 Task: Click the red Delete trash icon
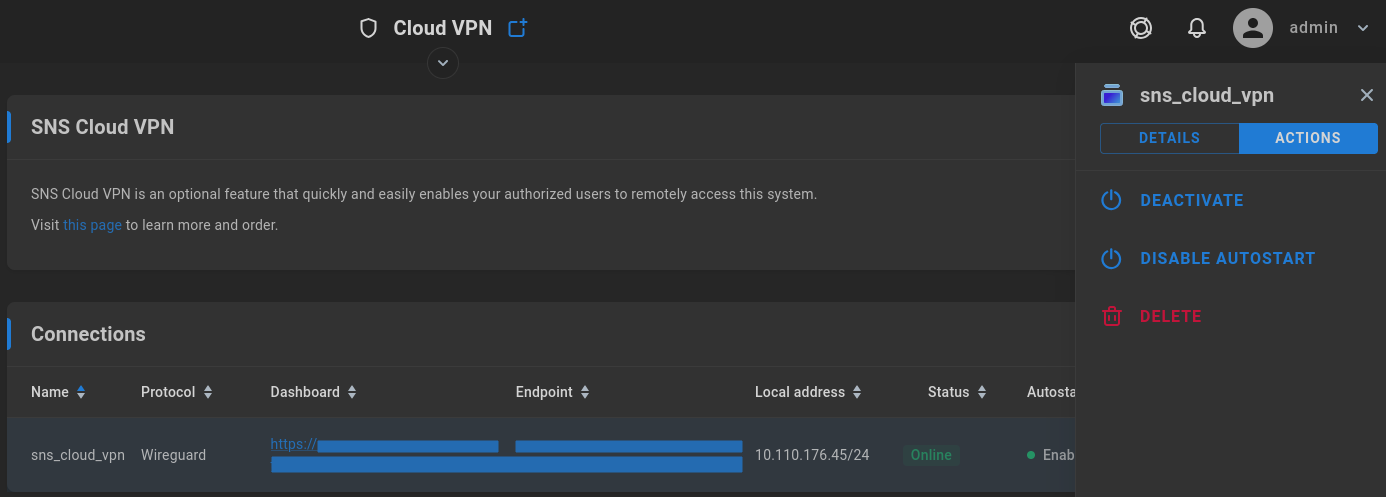(x=1111, y=316)
